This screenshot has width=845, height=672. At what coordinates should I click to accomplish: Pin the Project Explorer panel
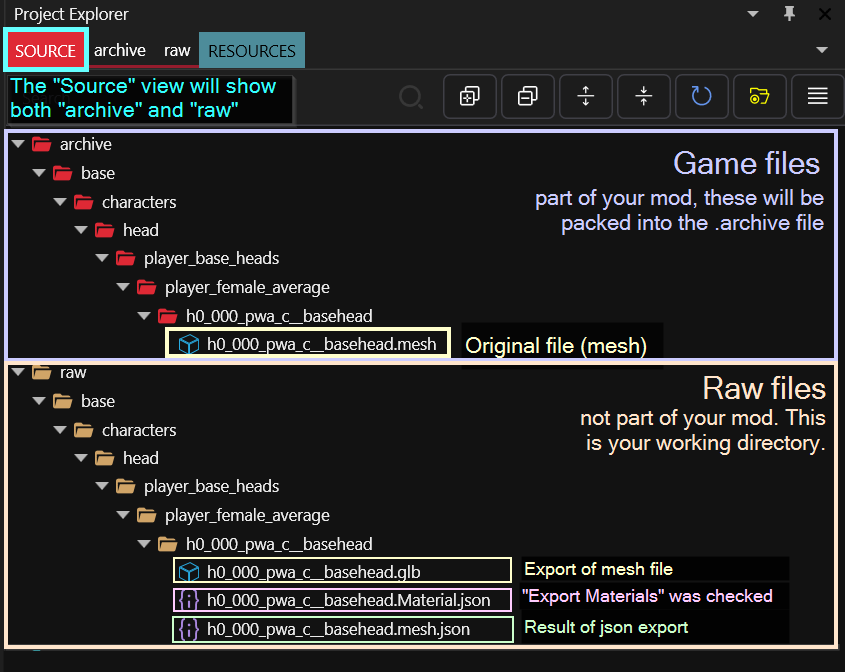click(790, 14)
